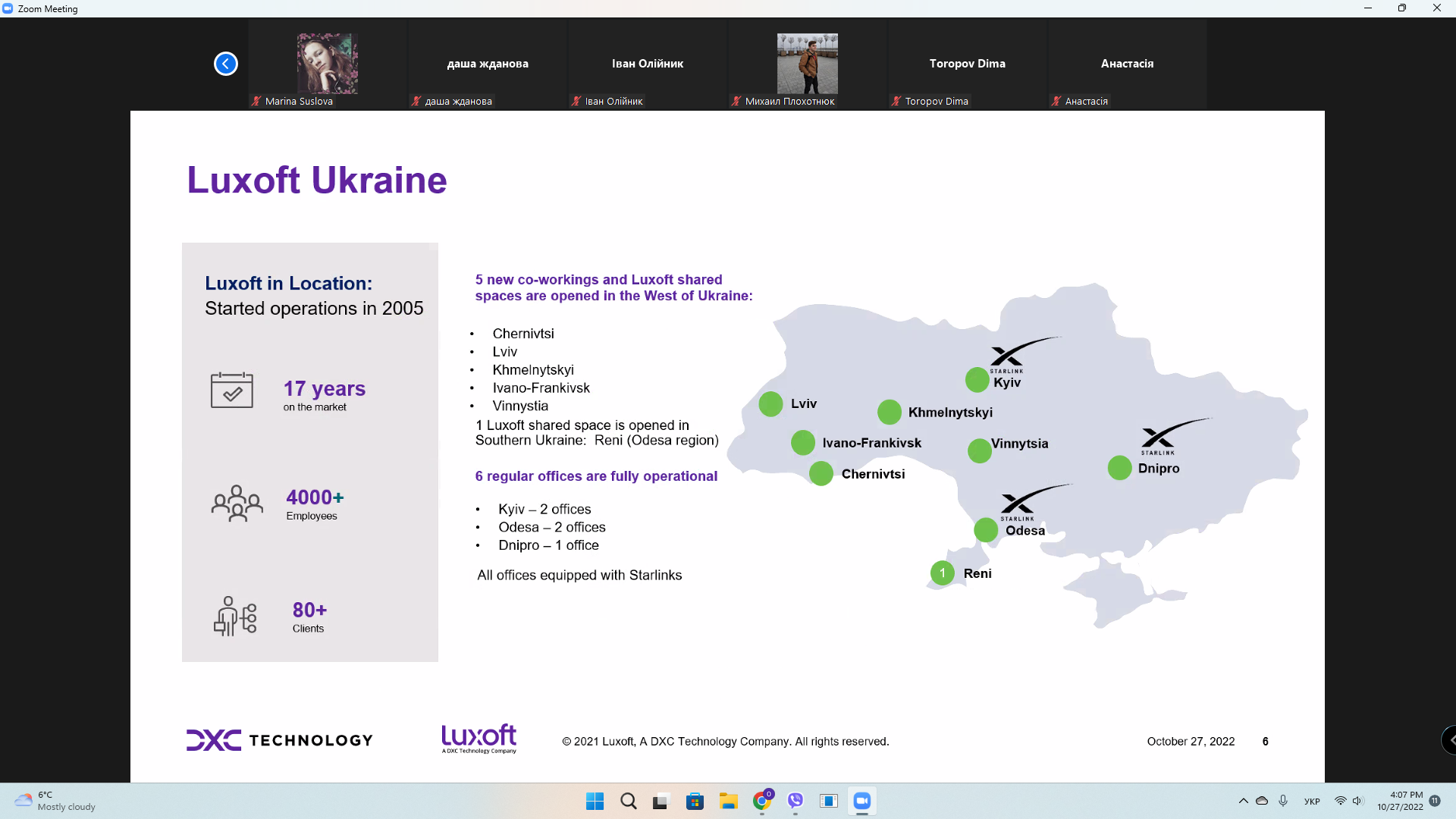
Task: Open the blue window app on the taskbar
Action: [x=829, y=801]
